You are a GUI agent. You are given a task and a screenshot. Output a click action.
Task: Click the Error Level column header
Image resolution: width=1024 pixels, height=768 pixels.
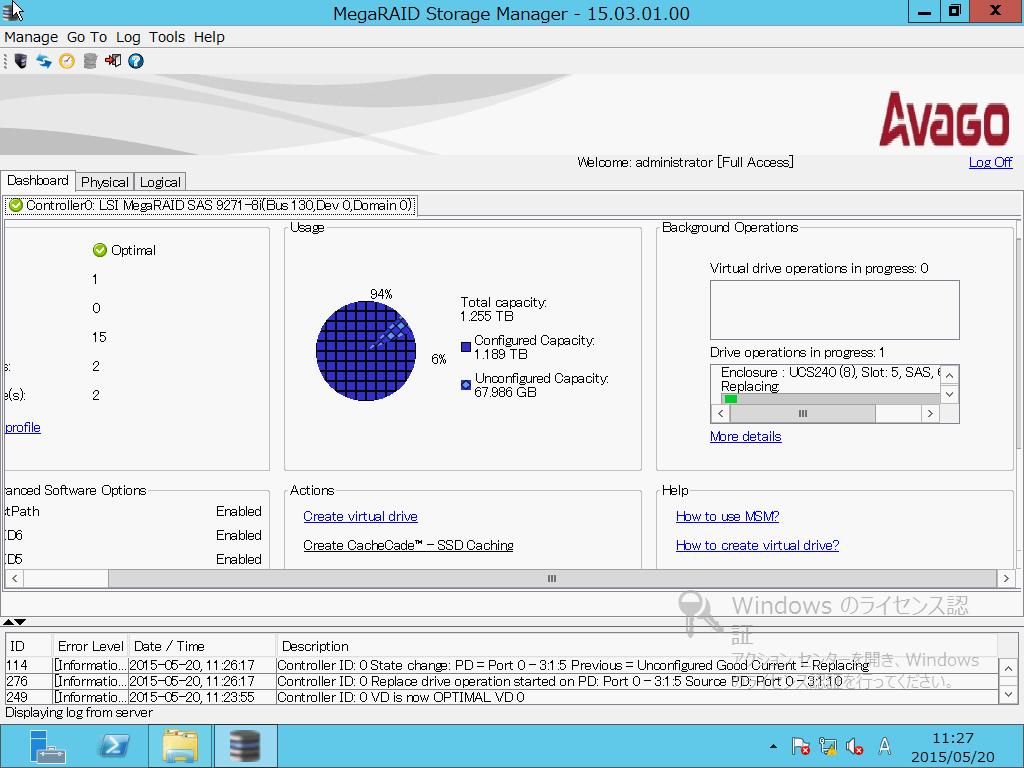[x=90, y=647]
